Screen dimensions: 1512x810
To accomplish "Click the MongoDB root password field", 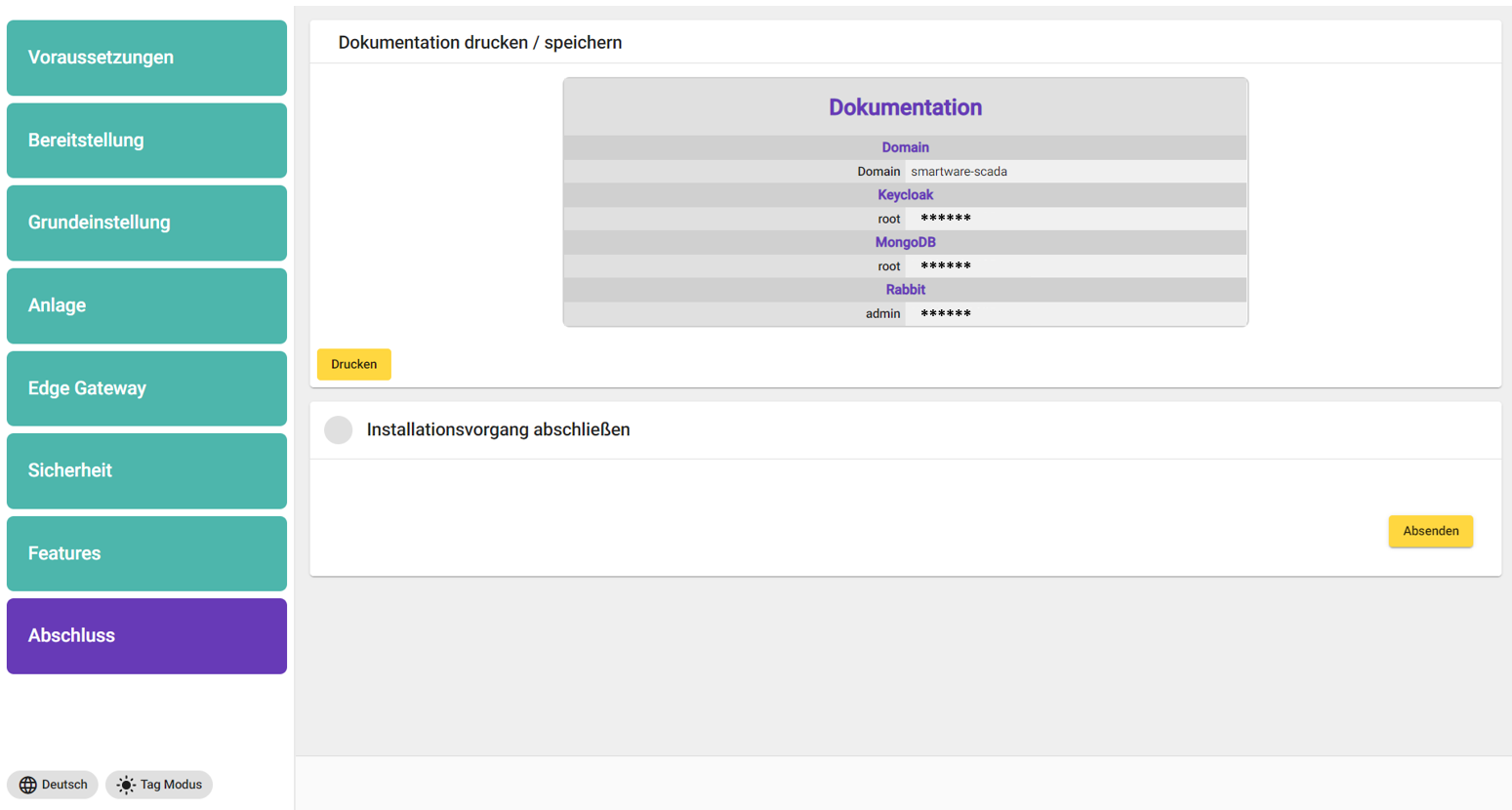I will [945, 266].
